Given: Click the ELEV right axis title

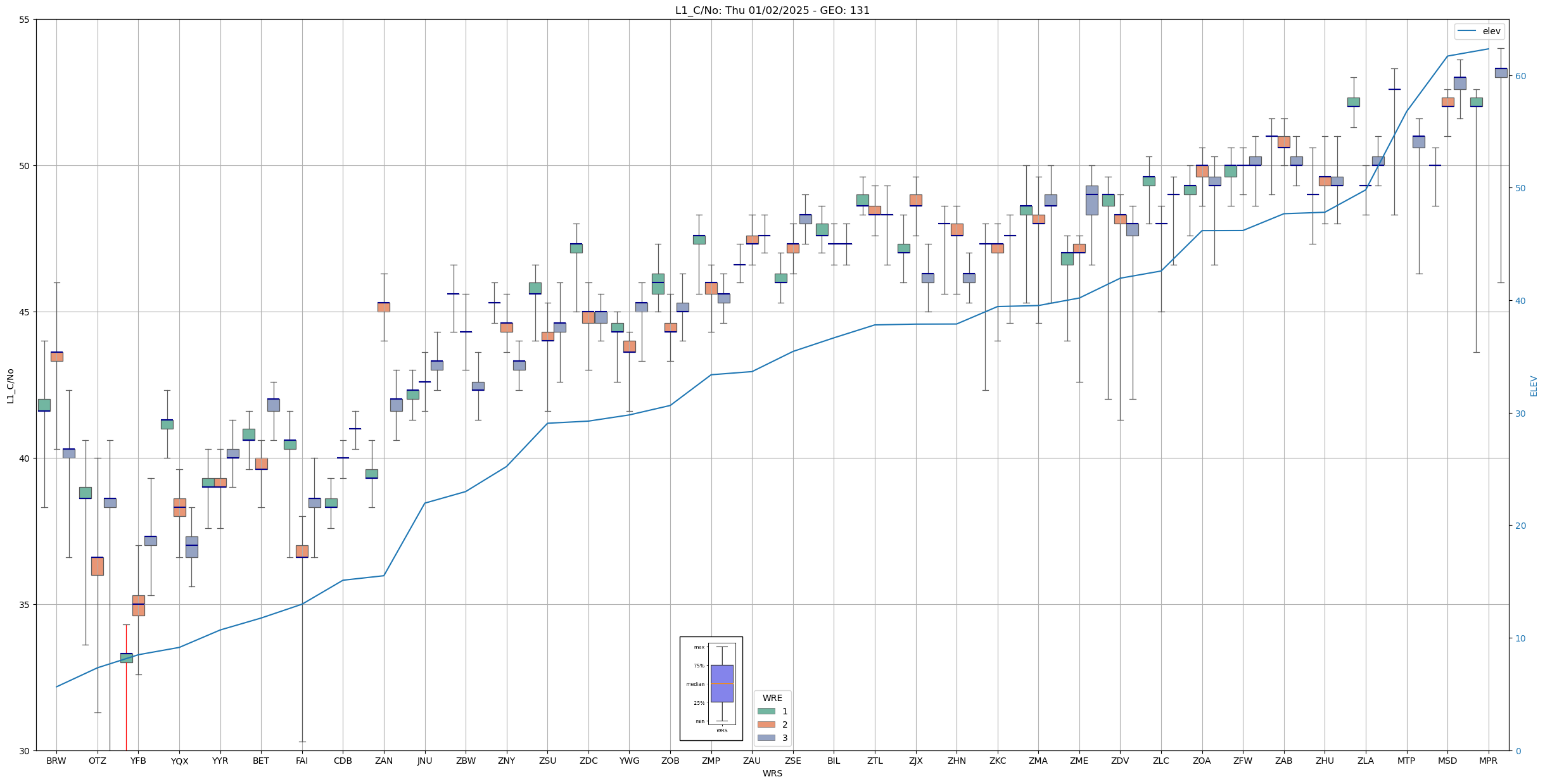Looking at the screenshot, I should coord(1534,386).
